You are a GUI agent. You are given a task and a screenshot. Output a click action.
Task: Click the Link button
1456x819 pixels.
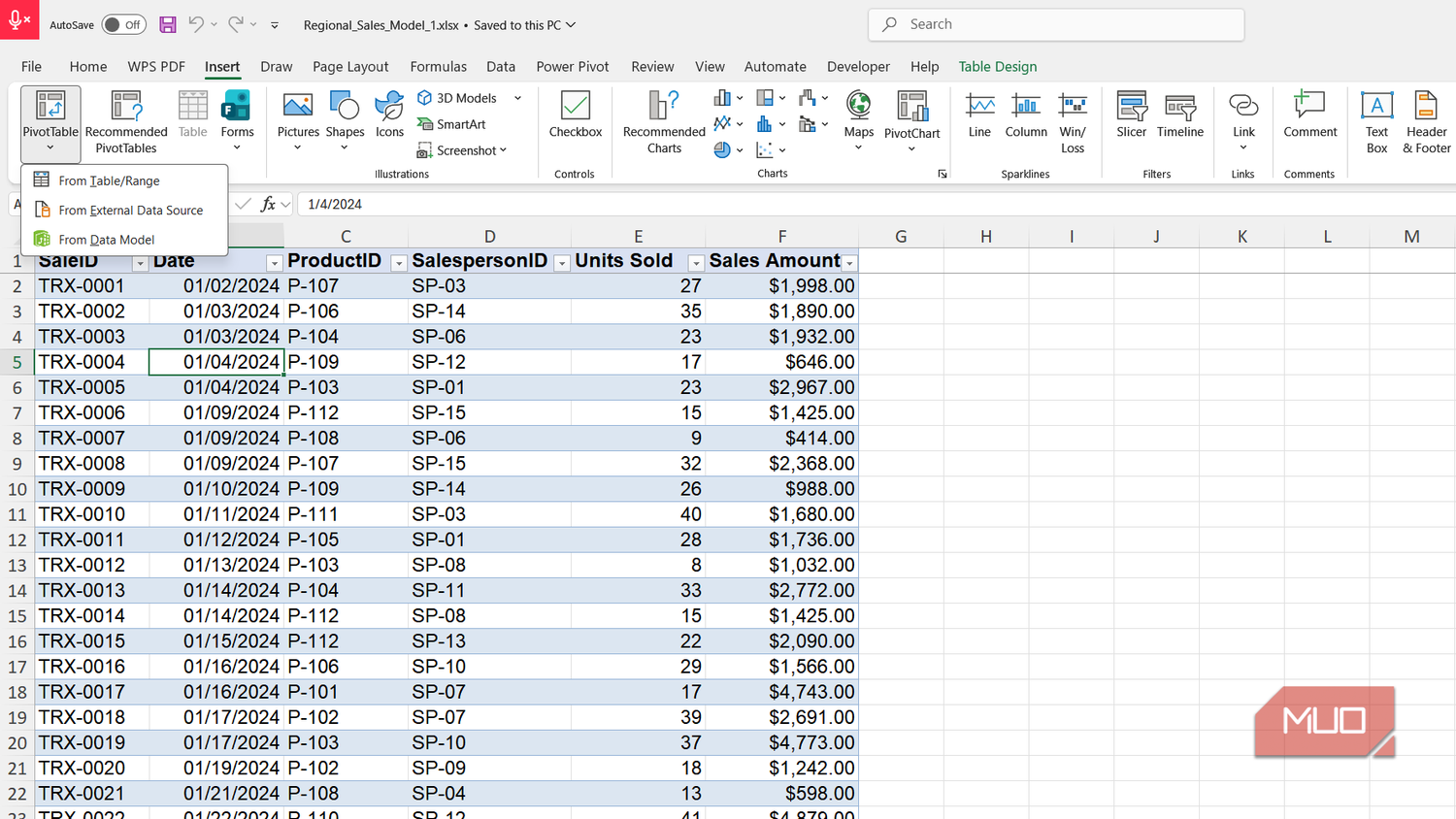pos(1243,122)
